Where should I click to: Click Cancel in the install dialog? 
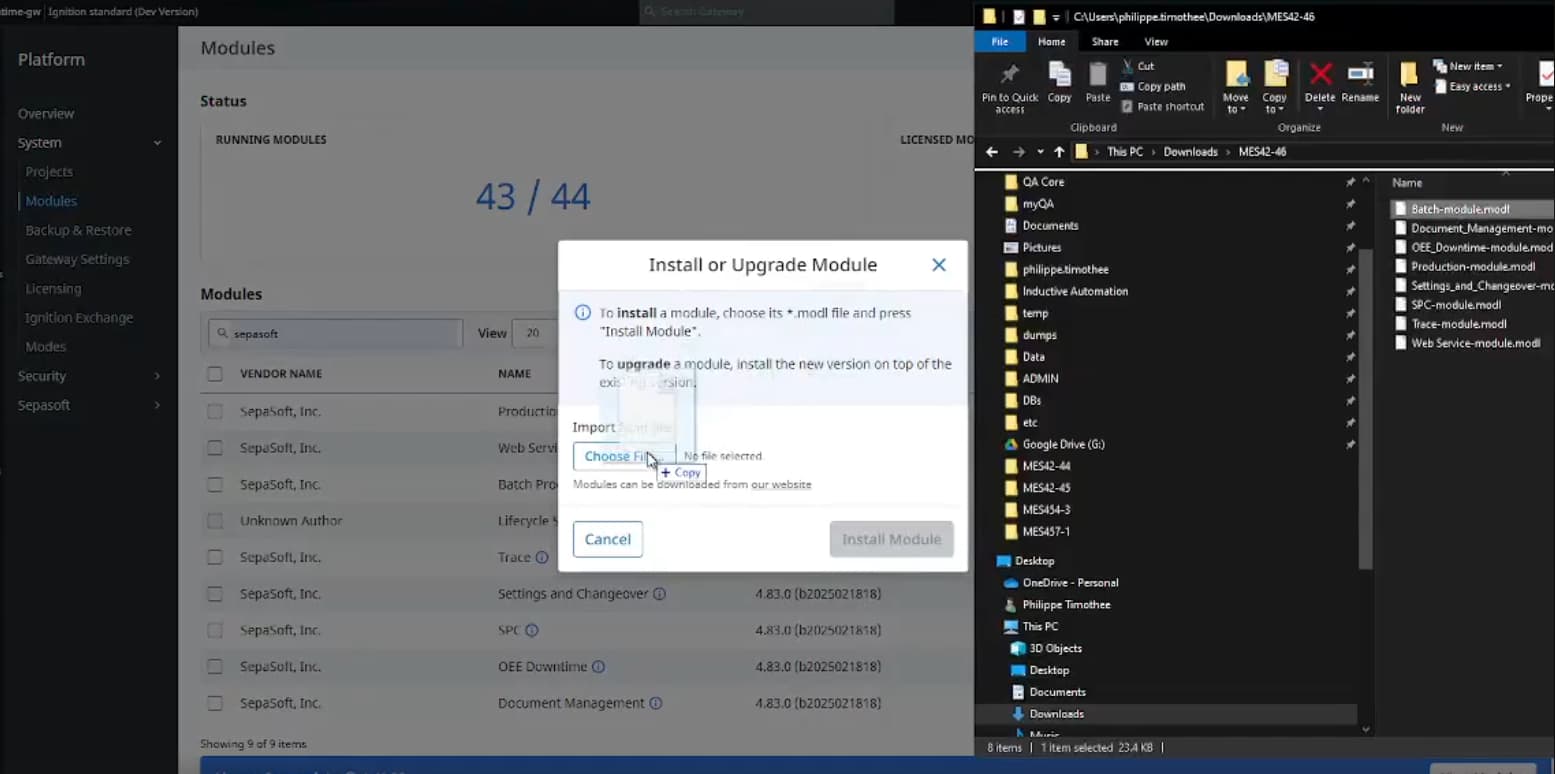[608, 539]
